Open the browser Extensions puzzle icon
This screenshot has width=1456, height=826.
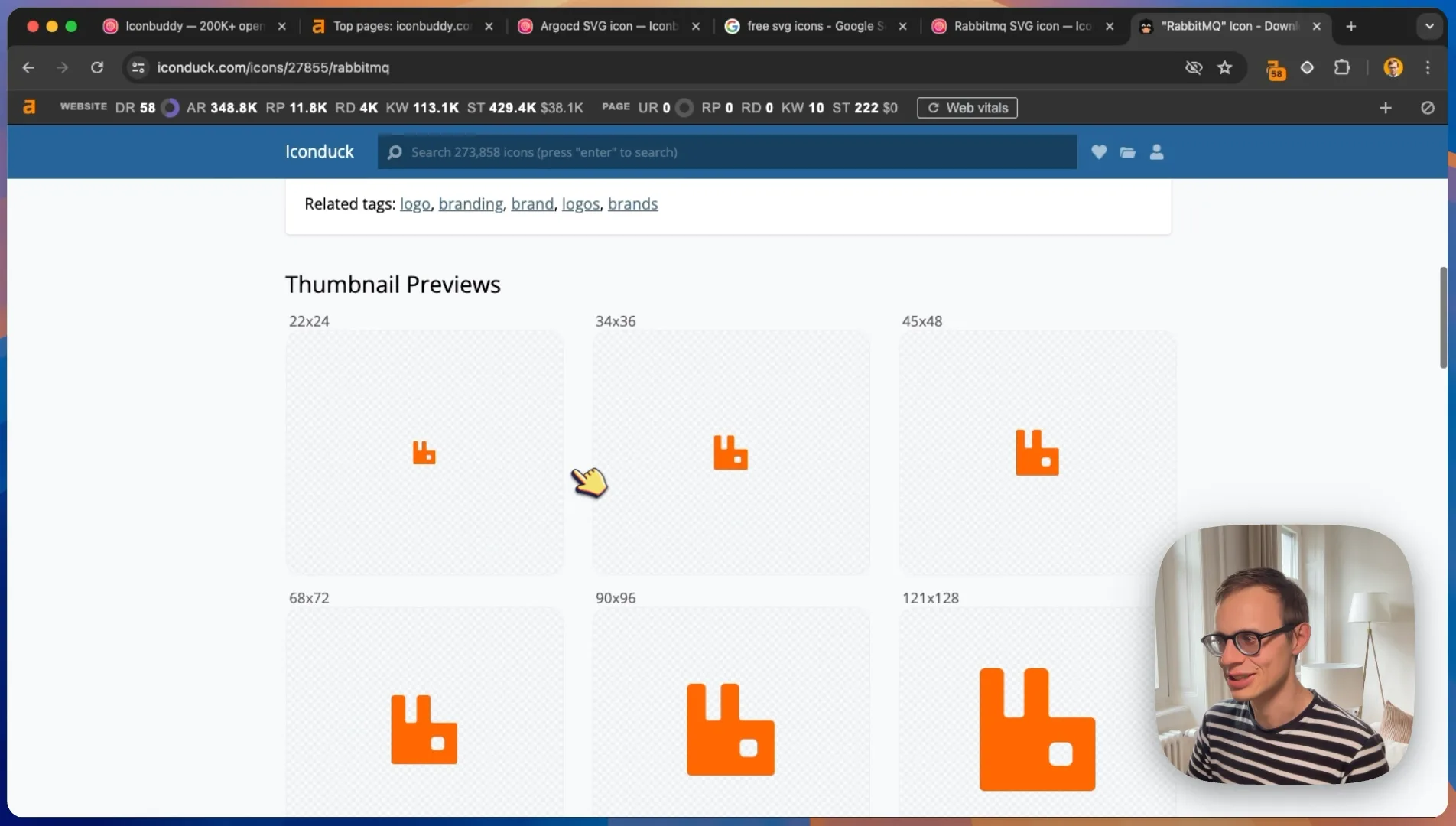(x=1341, y=67)
